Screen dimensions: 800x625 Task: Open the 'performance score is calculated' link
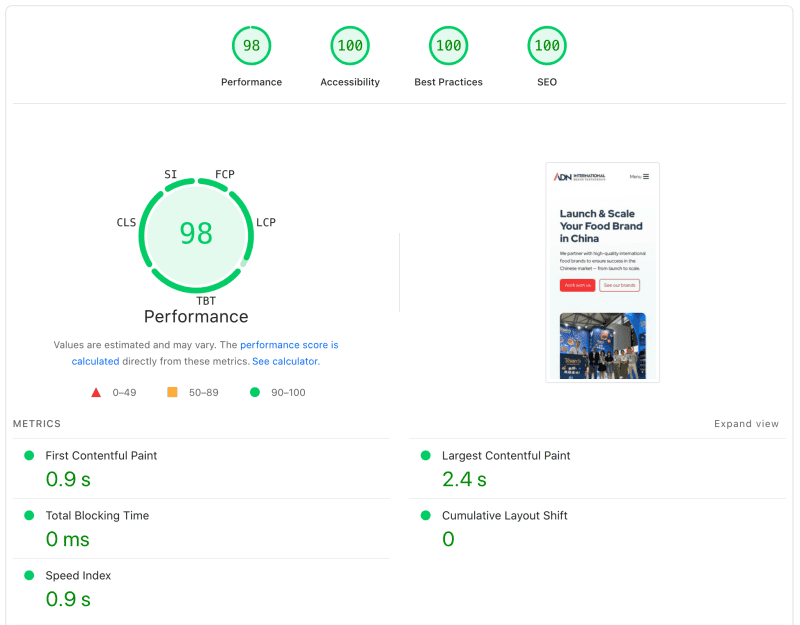[288, 345]
